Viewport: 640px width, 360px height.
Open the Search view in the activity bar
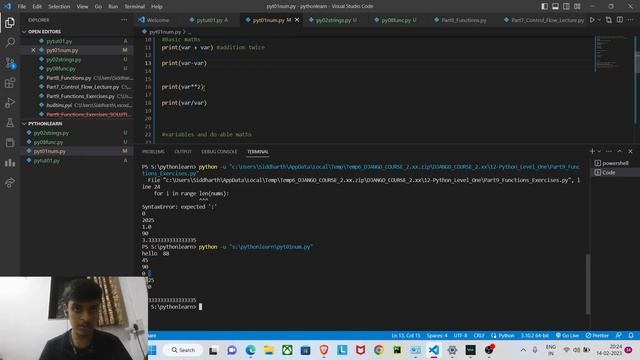click(10, 42)
